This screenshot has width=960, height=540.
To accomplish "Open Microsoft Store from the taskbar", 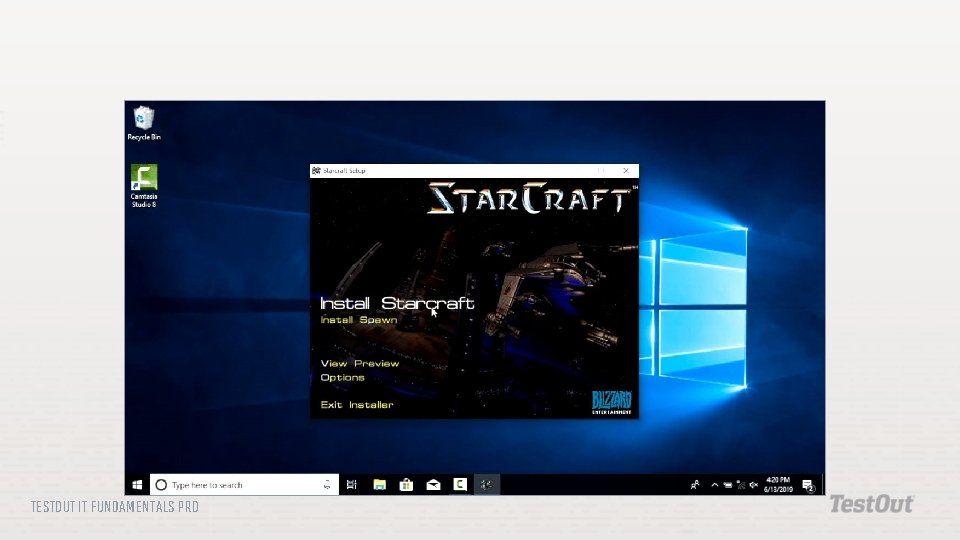I will tap(406, 485).
